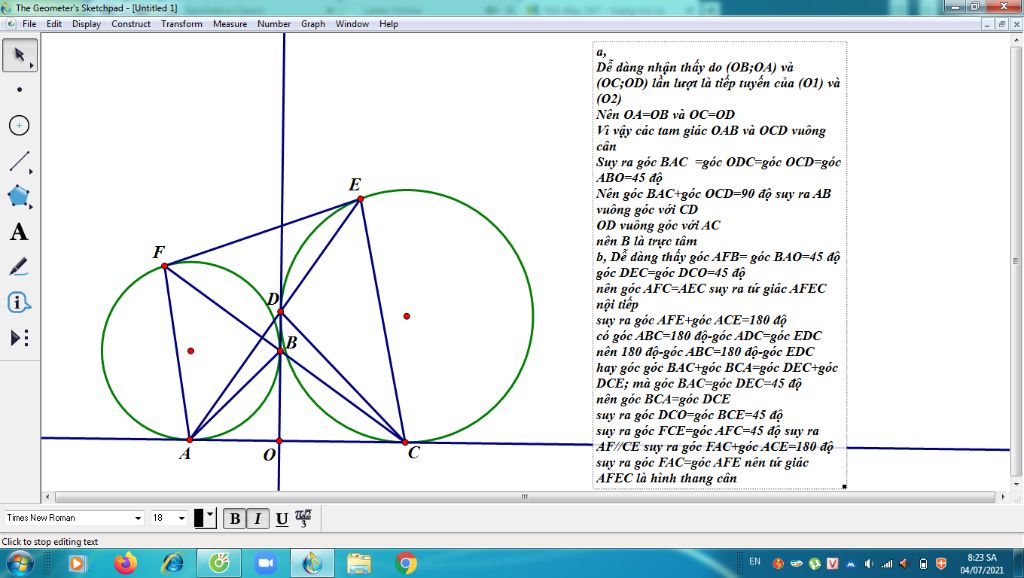Open the Display menu

86,24
